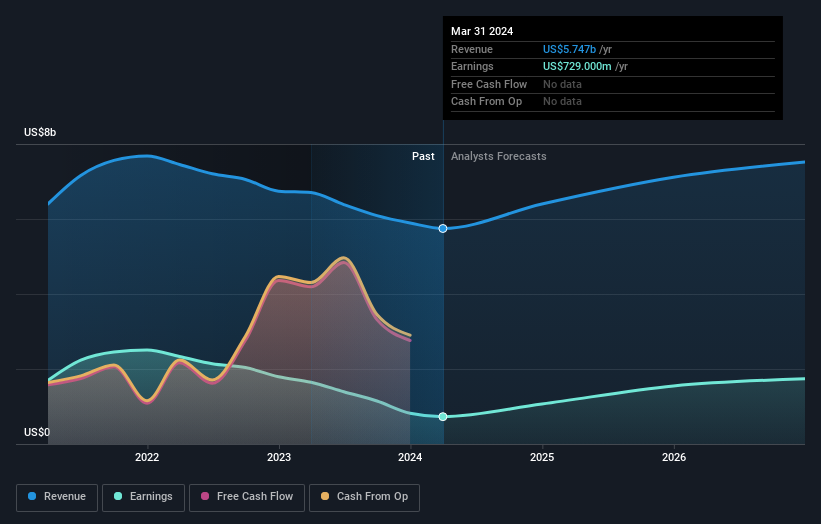Click the US$729.000m earnings value in tooltip
821x524 pixels.
click(577, 66)
